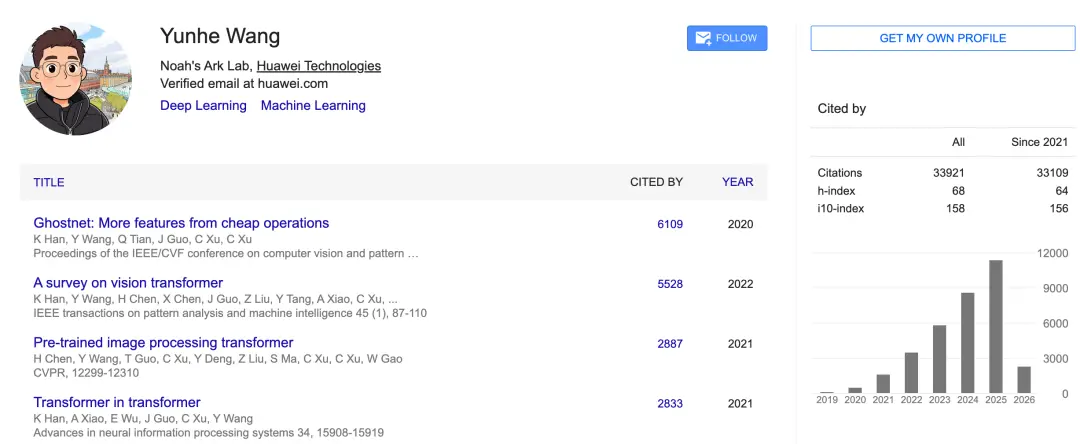Screen dimensions: 1080x444
Task: Open A survey on vision transformer paper
Action: 128,283
